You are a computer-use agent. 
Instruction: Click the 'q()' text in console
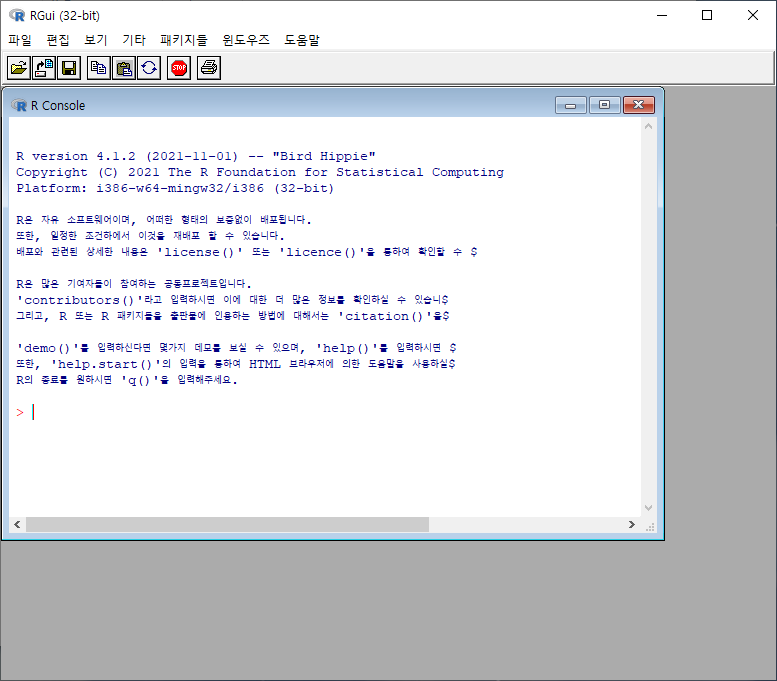(140, 380)
